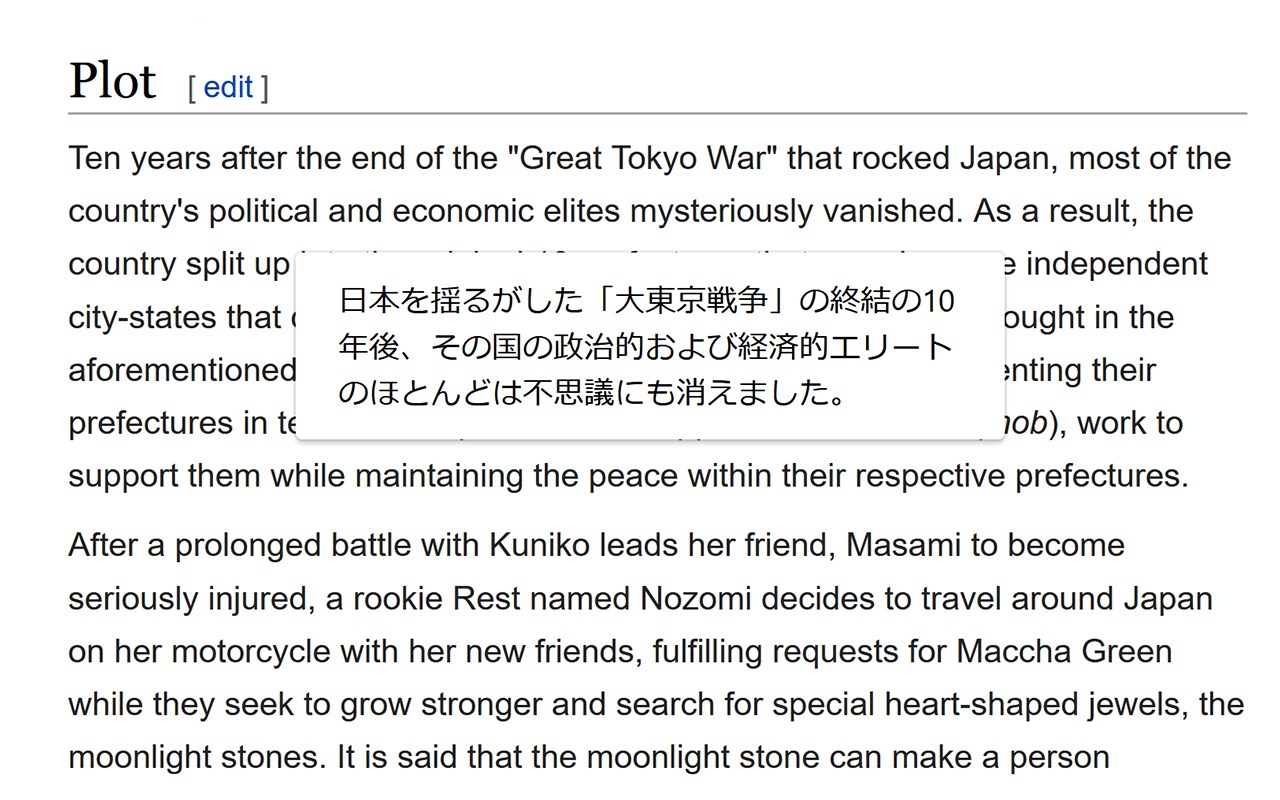Click the word "independent" right of the popup
Image resolution: width=1280 pixels, height=800 pixels.
1117,265
